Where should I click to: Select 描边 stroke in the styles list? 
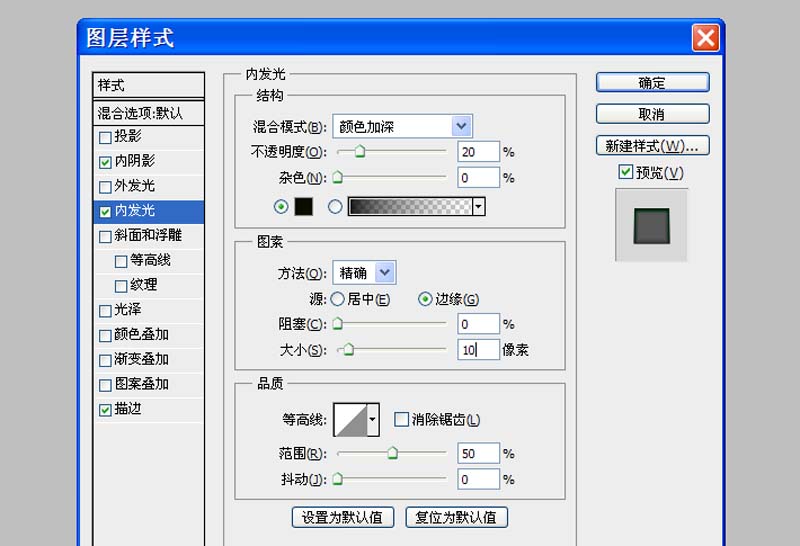click(128, 409)
